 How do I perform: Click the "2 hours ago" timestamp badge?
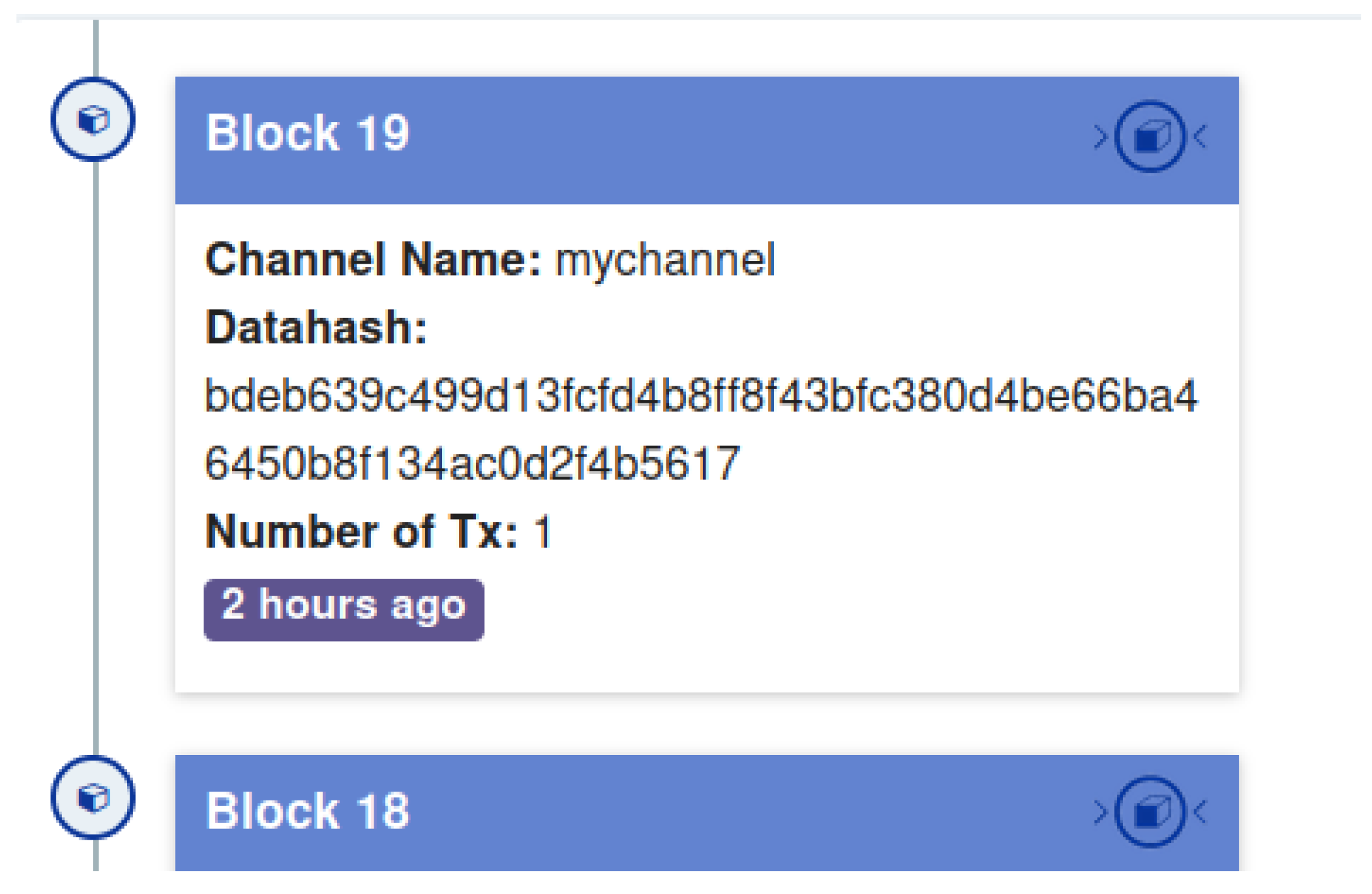[x=343, y=609]
